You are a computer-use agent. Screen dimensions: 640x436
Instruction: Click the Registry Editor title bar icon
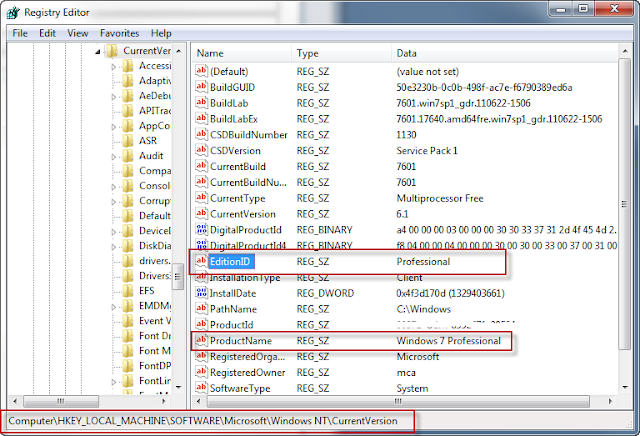tap(13, 13)
